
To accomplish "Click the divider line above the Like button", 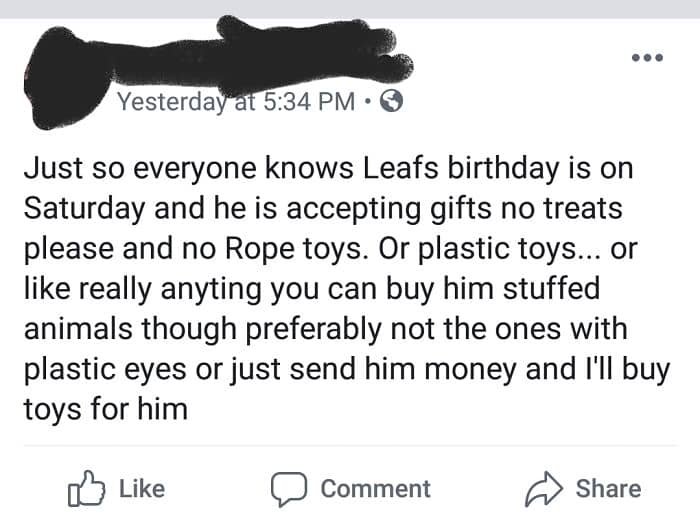I will point(350,446).
